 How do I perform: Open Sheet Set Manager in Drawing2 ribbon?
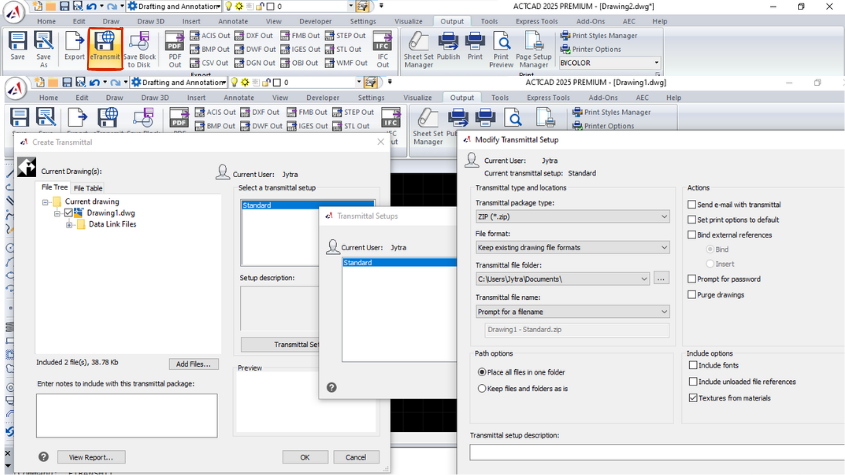418,49
